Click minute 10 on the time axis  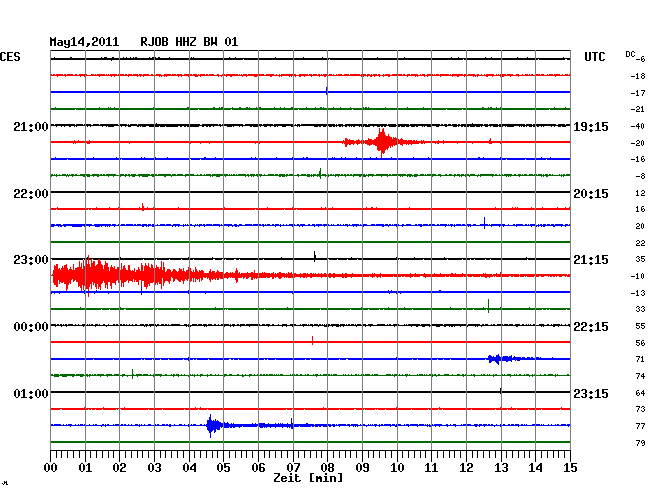pos(397,468)
